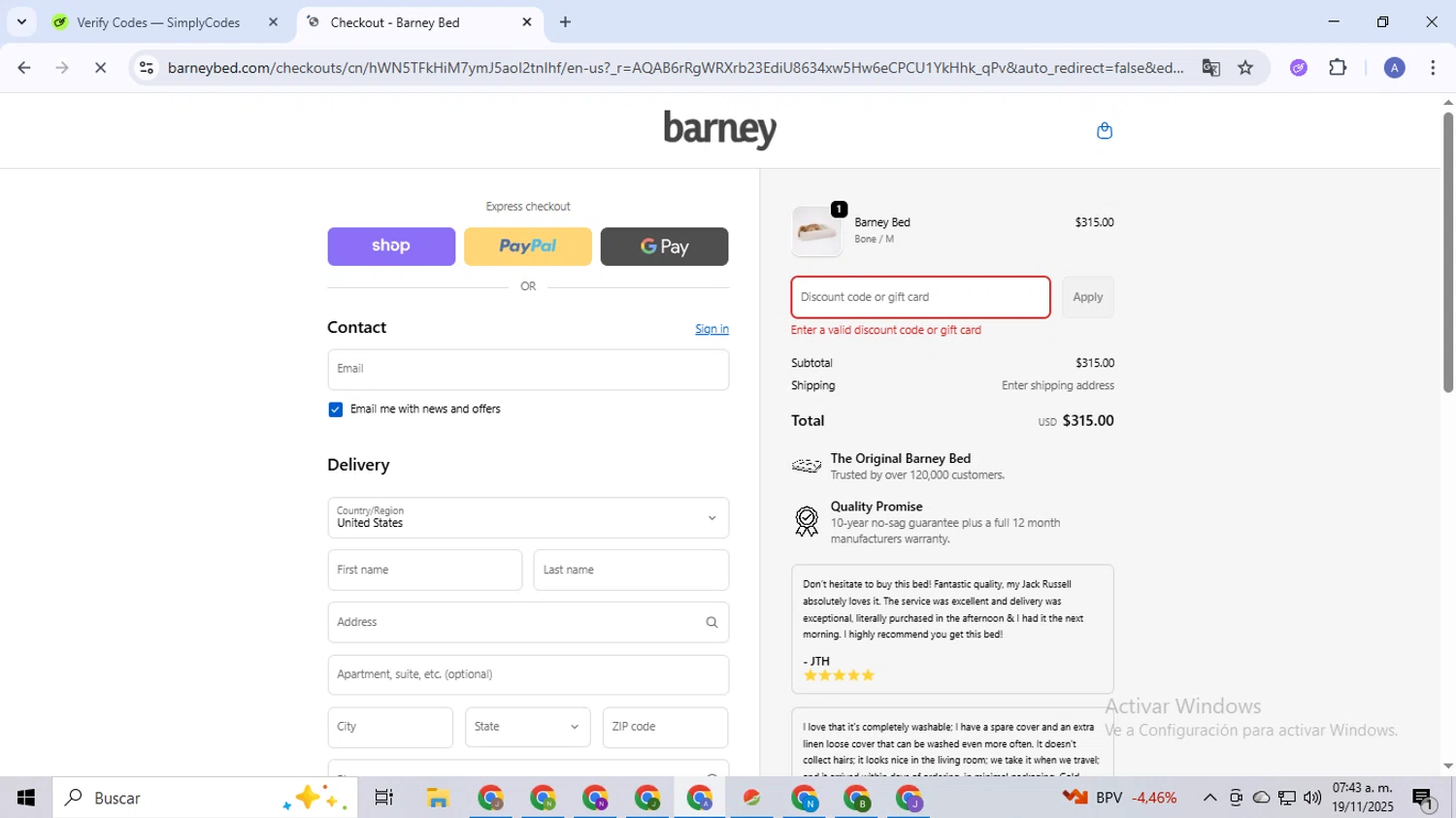Open File Explorer from taskbar
This screenshot has height=818, width=1456.
pyautogui.click(x=438, y=798)
